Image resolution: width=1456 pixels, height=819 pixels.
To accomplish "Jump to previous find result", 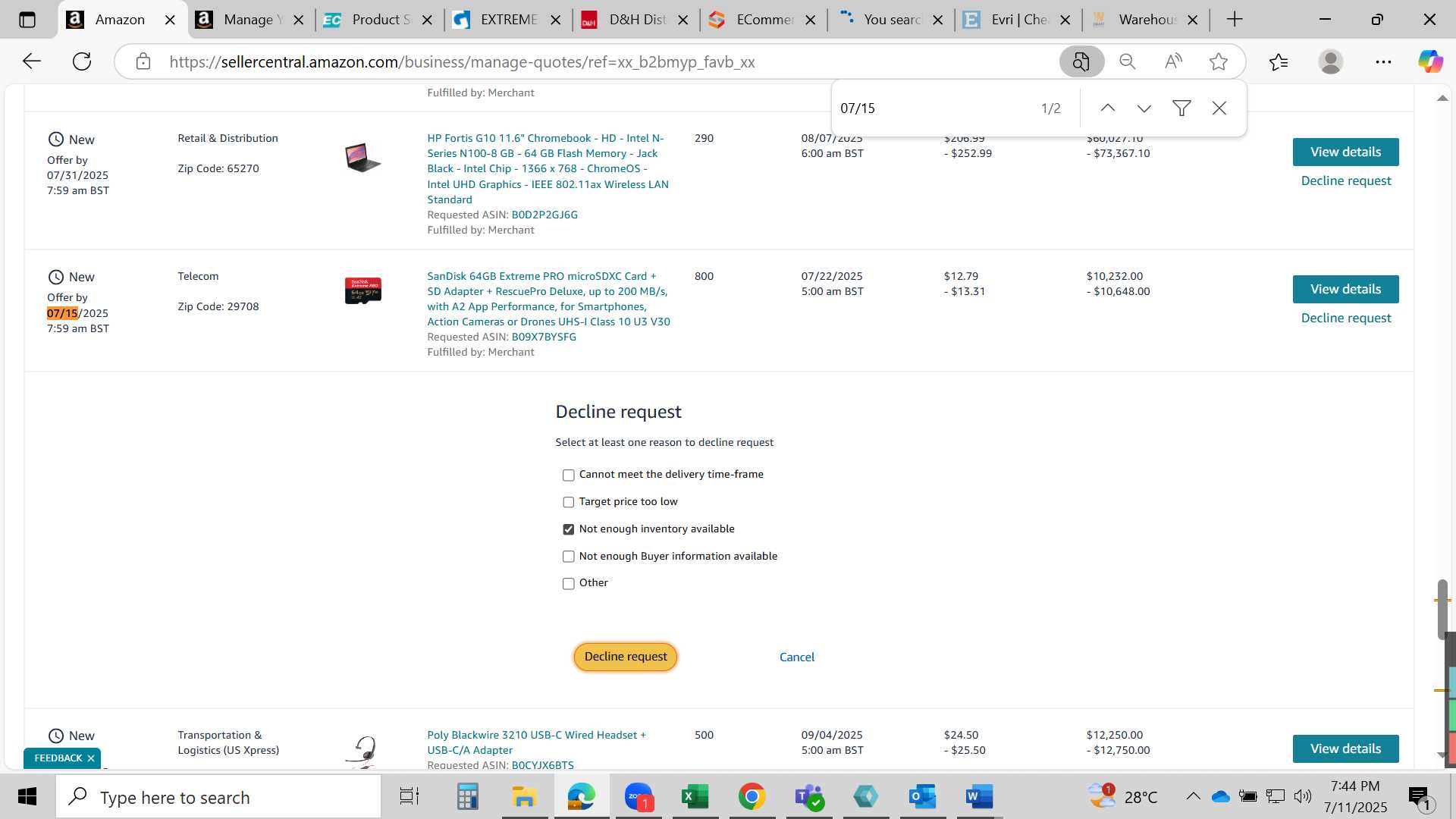I will [1108, 108].
